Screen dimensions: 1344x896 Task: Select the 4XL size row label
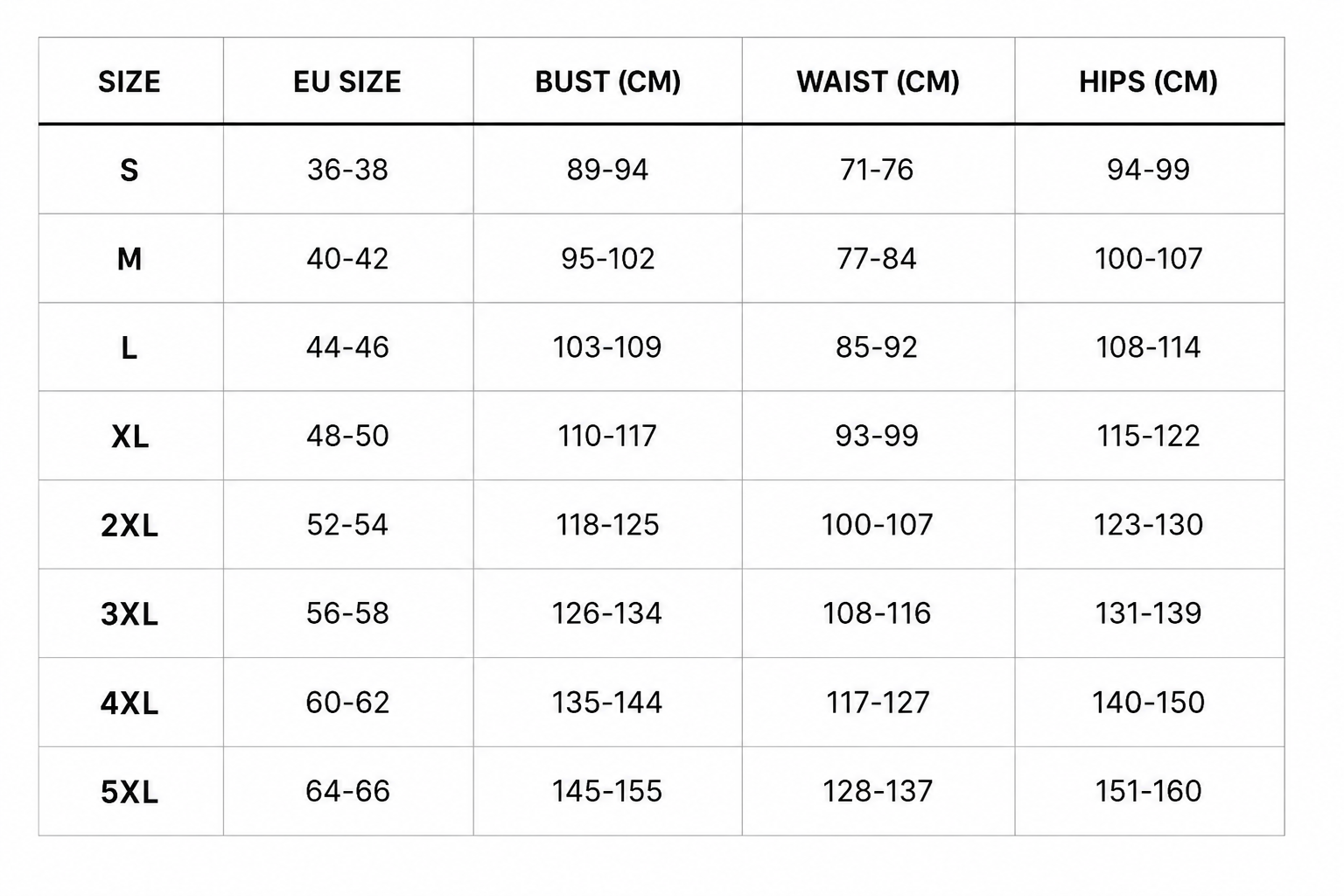[129, 703]
